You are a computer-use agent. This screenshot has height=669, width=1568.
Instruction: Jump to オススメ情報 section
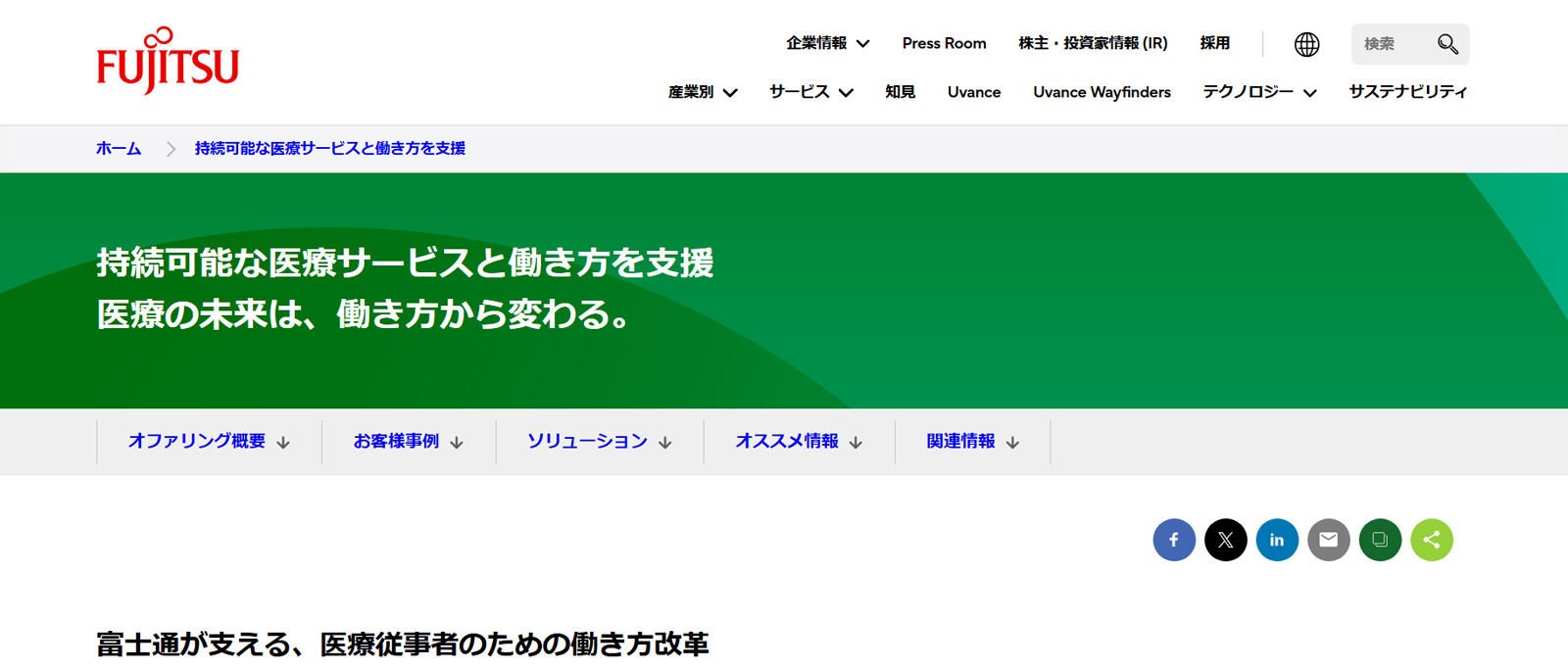click(x=799, y=442)
